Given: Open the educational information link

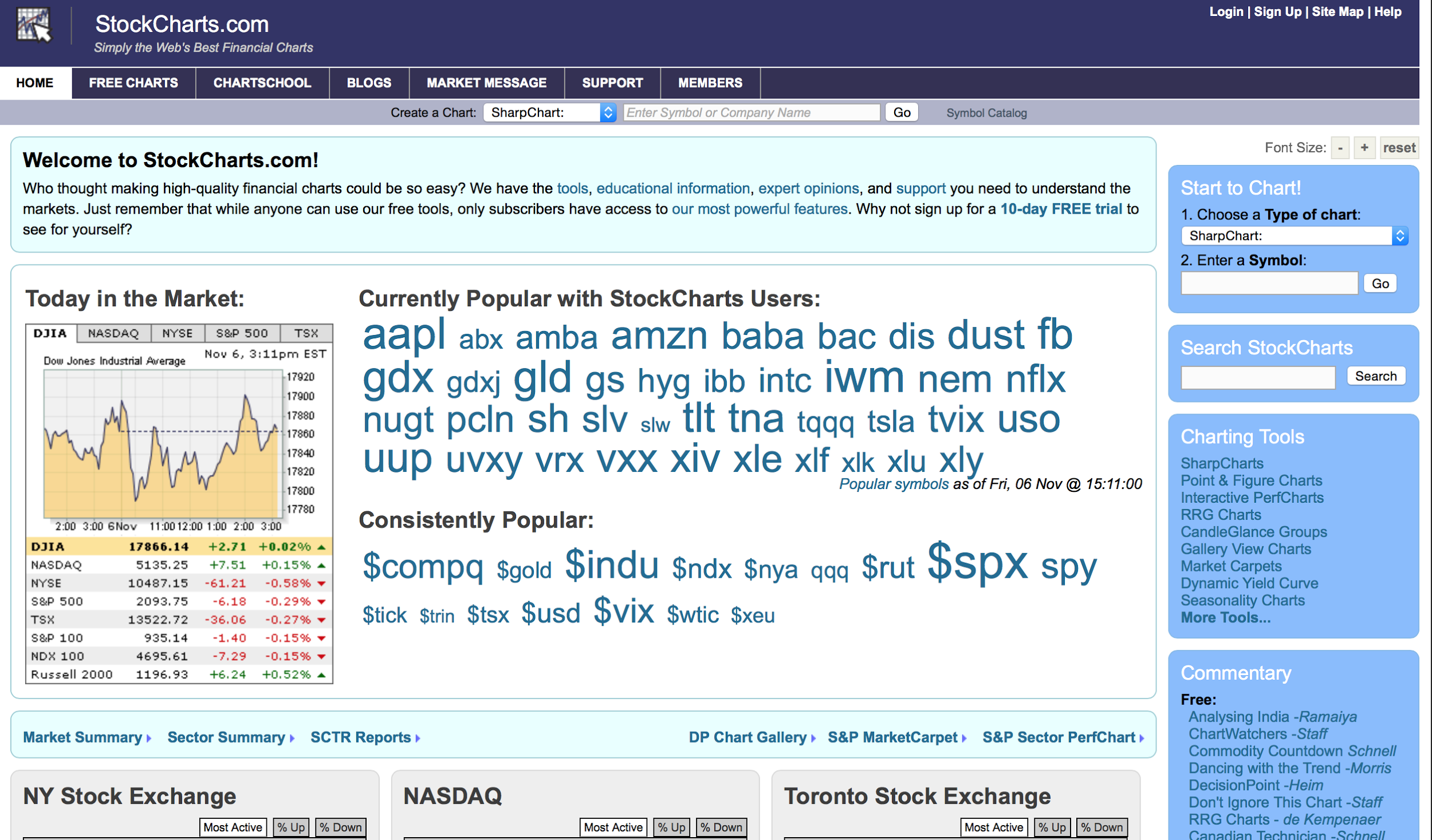Looking at the screenshot, I should coord(673,188).
